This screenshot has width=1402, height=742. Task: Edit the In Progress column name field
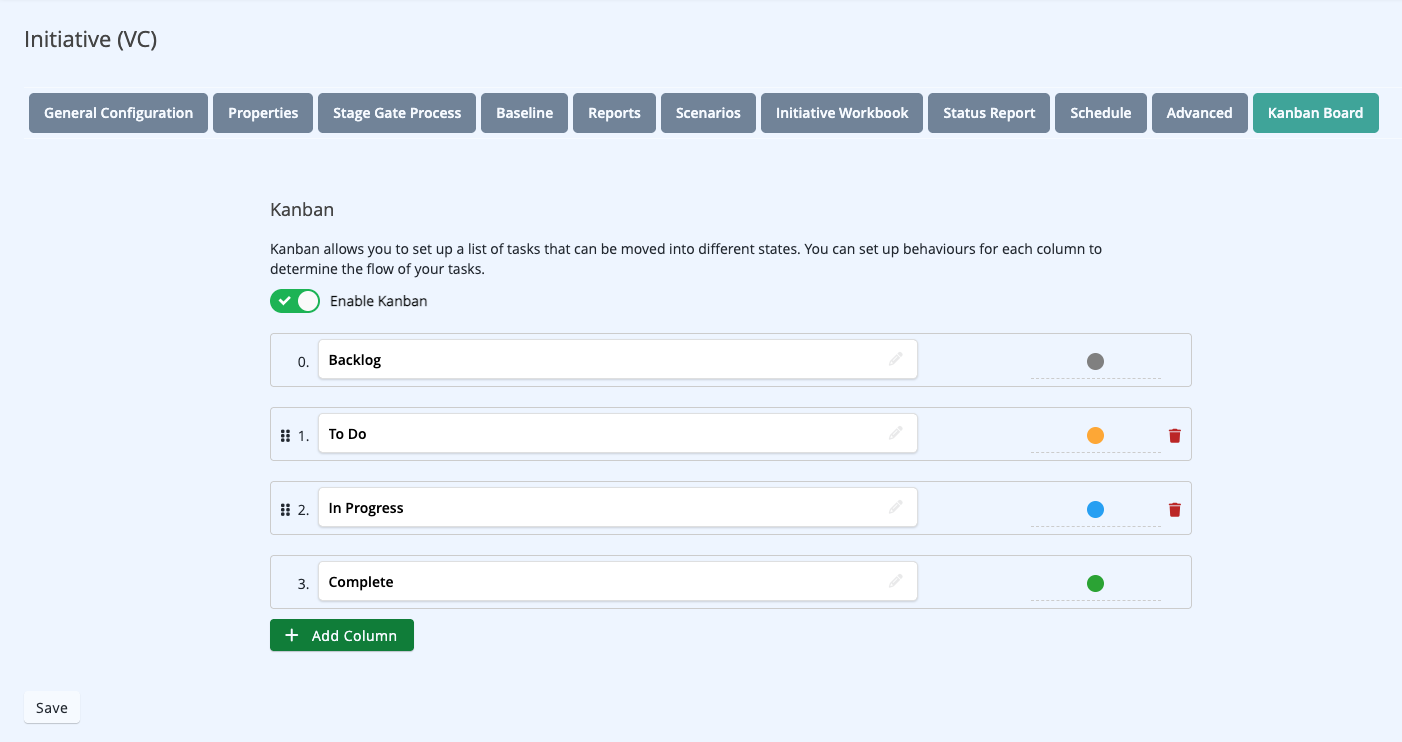tap(618, 508)
